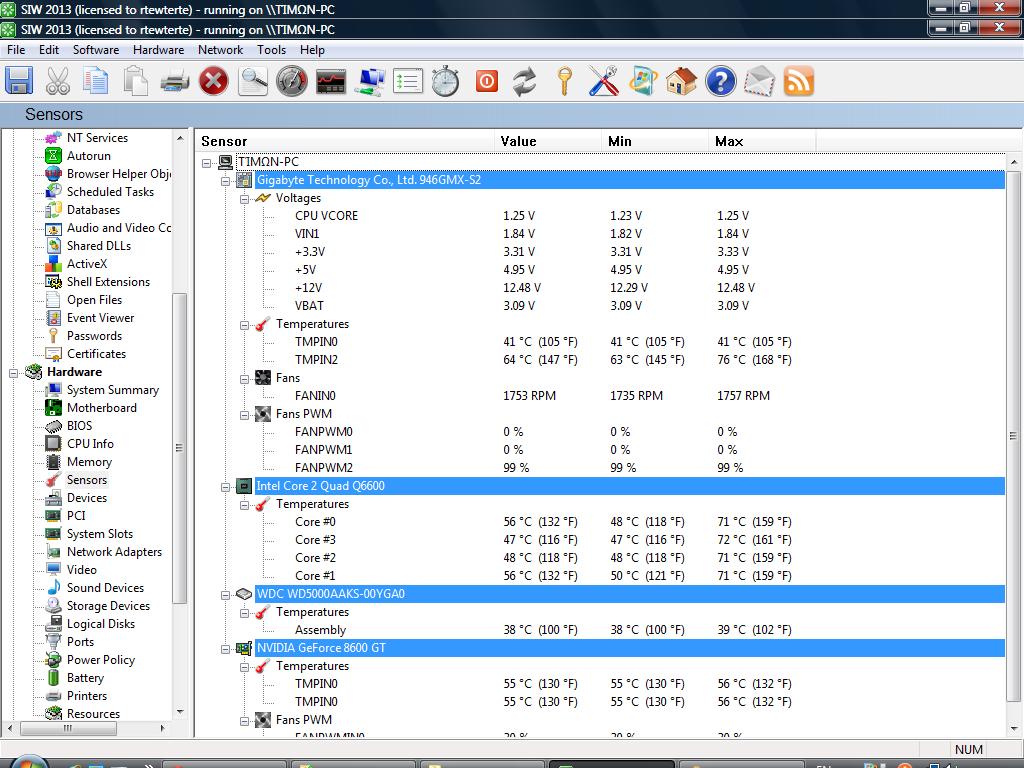
Task: Open the File menu
Action: coord(16,50)
